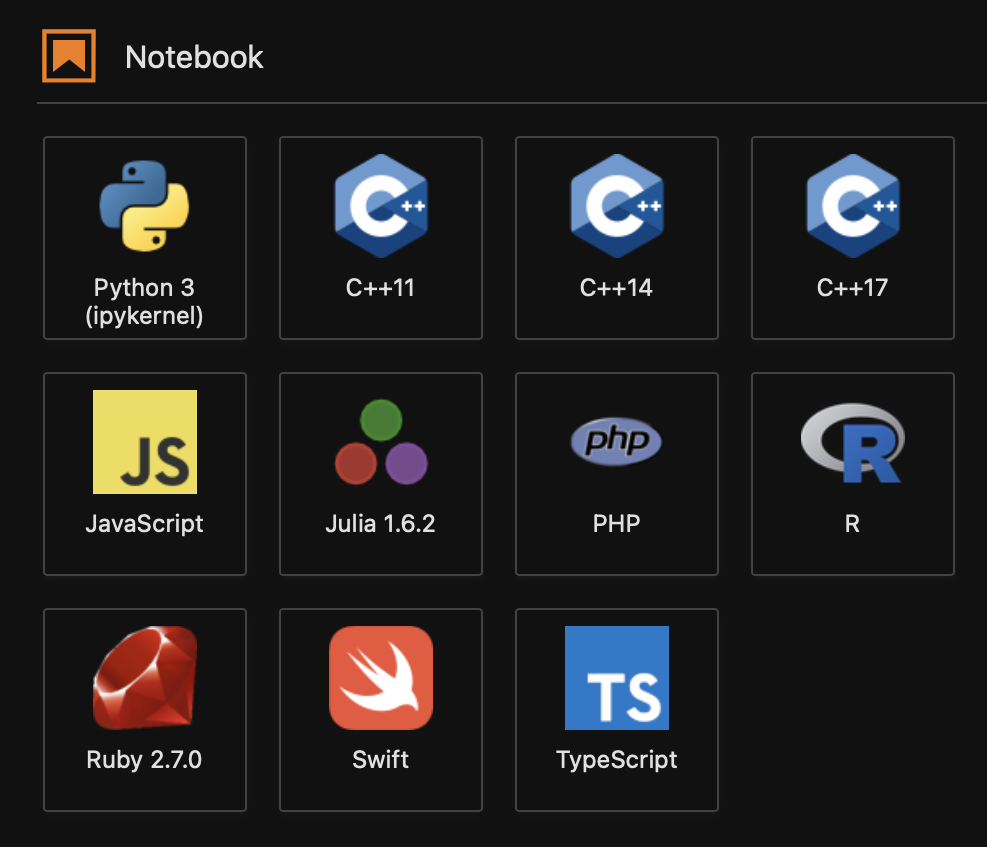Open a Swift notebook

[x=381, y=710]
